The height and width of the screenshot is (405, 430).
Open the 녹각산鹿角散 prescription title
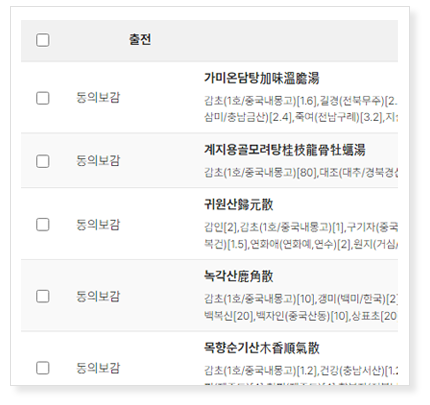[239, 276]
